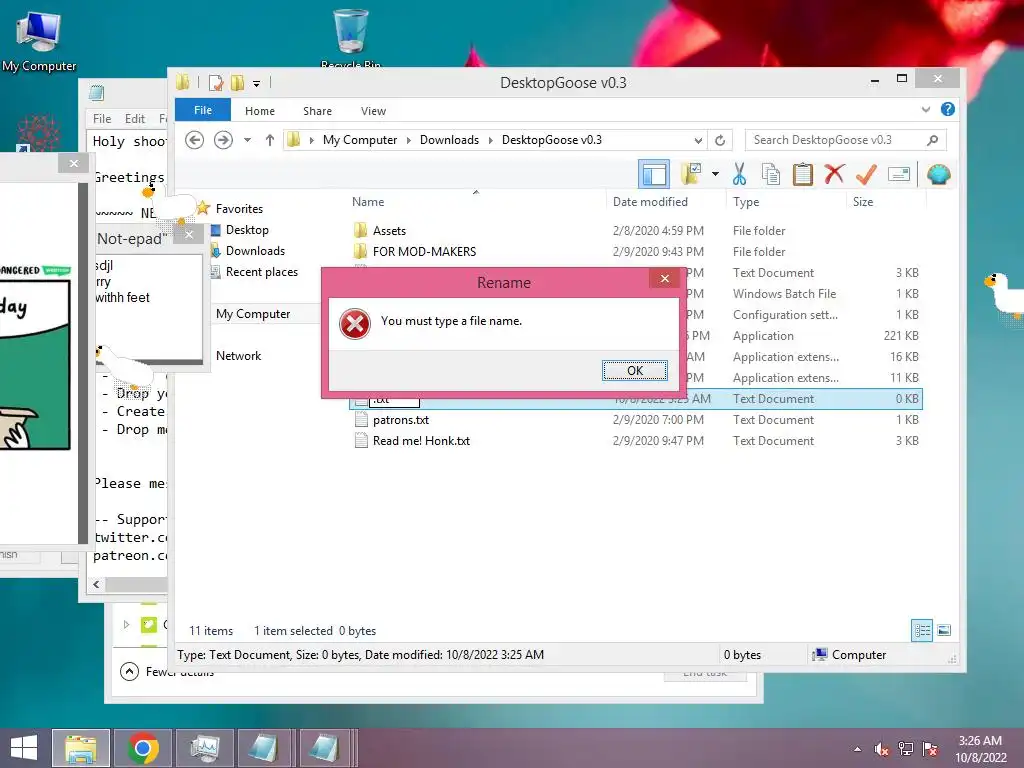Select Recent places in the navigation pane
The height and width of the screenshot is (768, 1024).
tap(262, 272)
